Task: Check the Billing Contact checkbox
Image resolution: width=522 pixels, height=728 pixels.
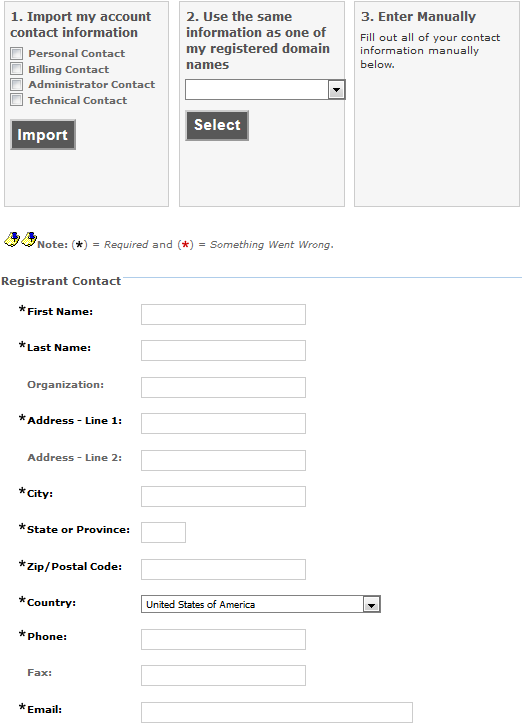Action: [17, 69]
